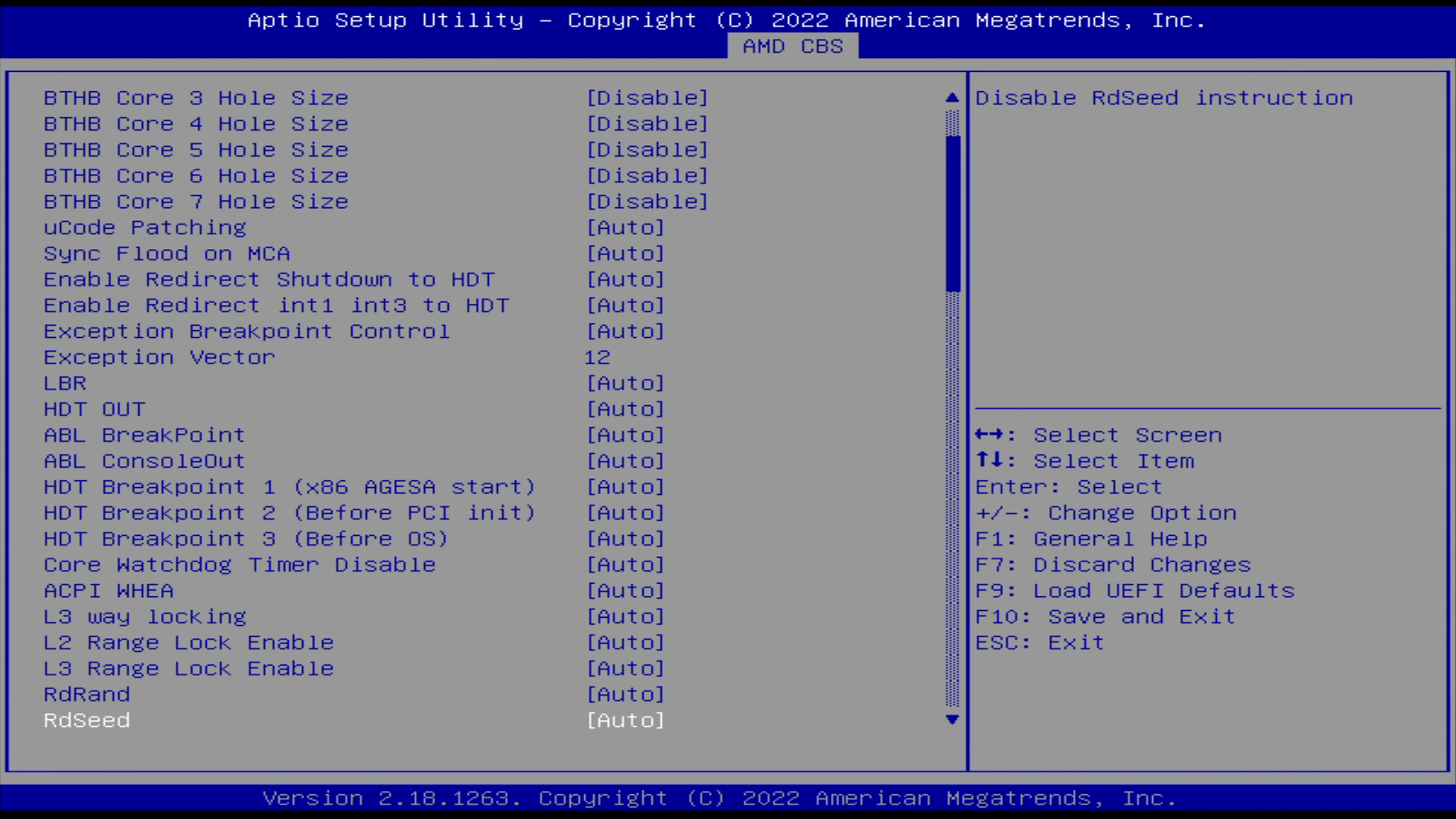Select the uCode Patching item

(x=145, y=228)
